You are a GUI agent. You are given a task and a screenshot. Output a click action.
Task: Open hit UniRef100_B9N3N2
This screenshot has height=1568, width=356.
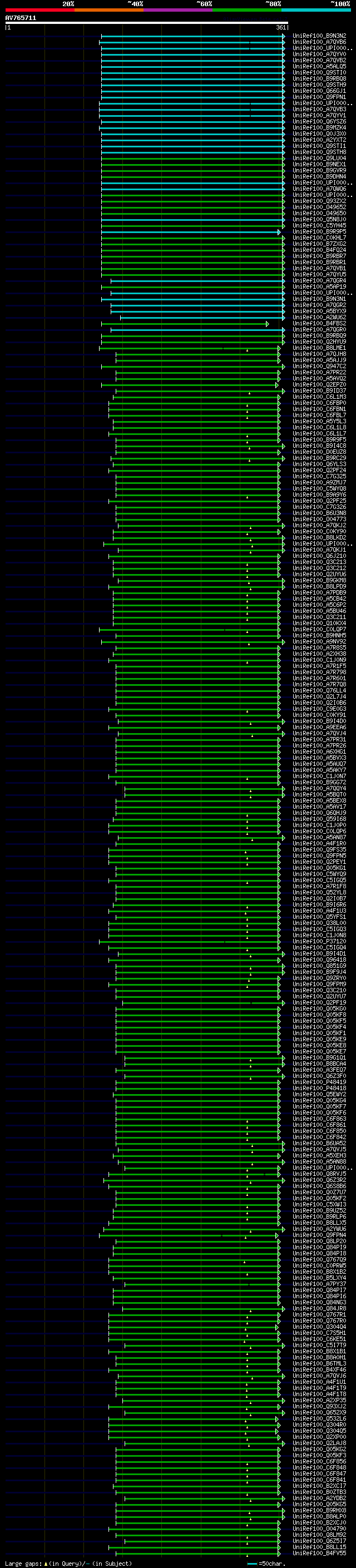click(319, 36)
